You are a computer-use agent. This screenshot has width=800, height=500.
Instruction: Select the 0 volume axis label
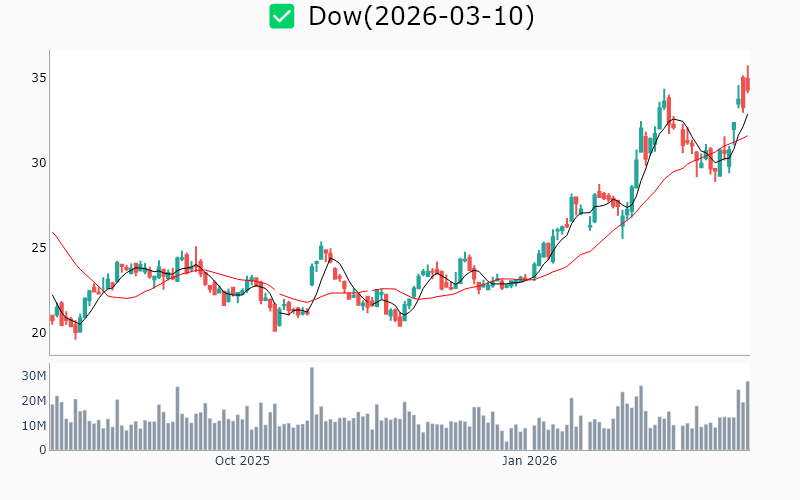click(42, 450)
